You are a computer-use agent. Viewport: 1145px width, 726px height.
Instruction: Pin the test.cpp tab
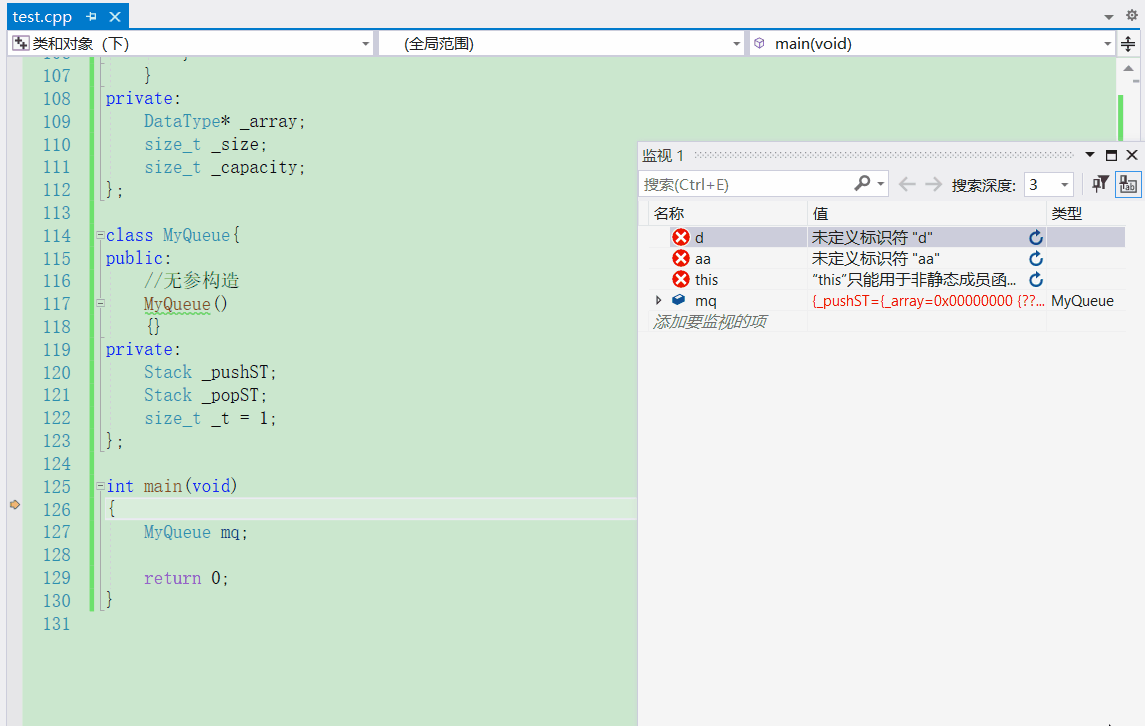click(91, 16)
